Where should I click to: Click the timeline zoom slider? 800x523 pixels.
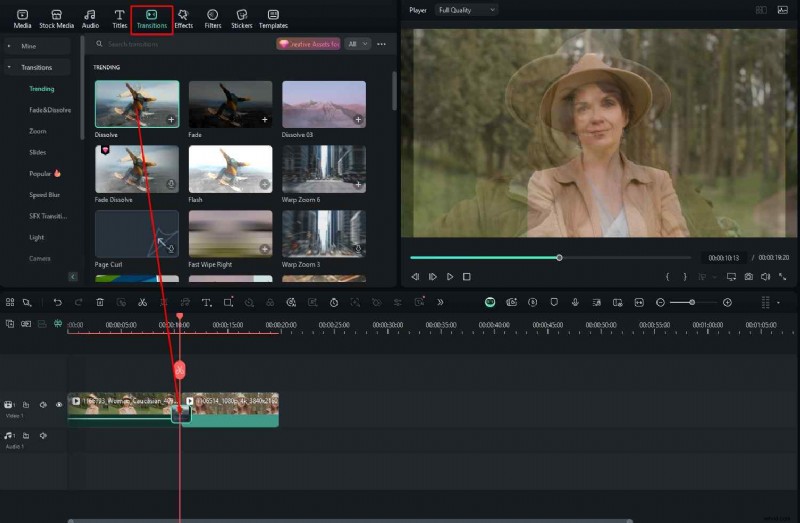pos(692,302)
